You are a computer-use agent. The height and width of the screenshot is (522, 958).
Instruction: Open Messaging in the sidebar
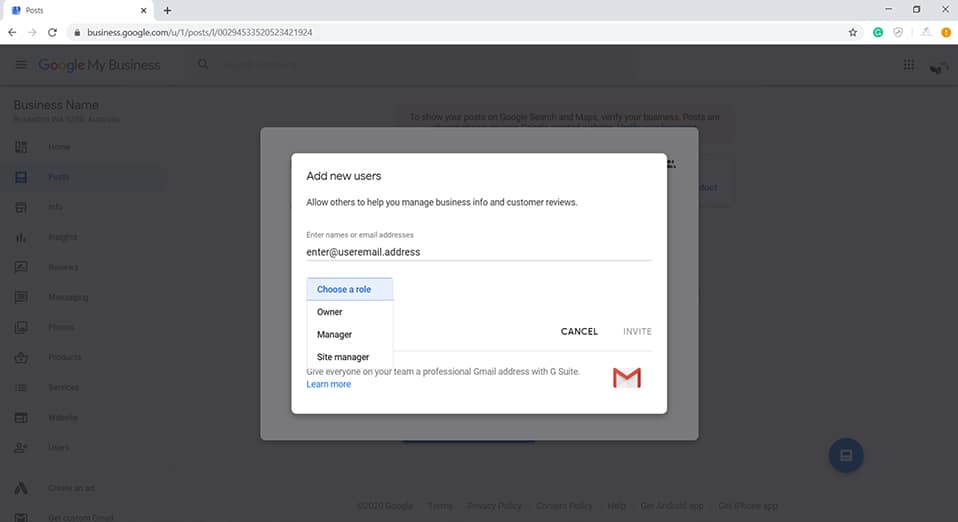68,297
